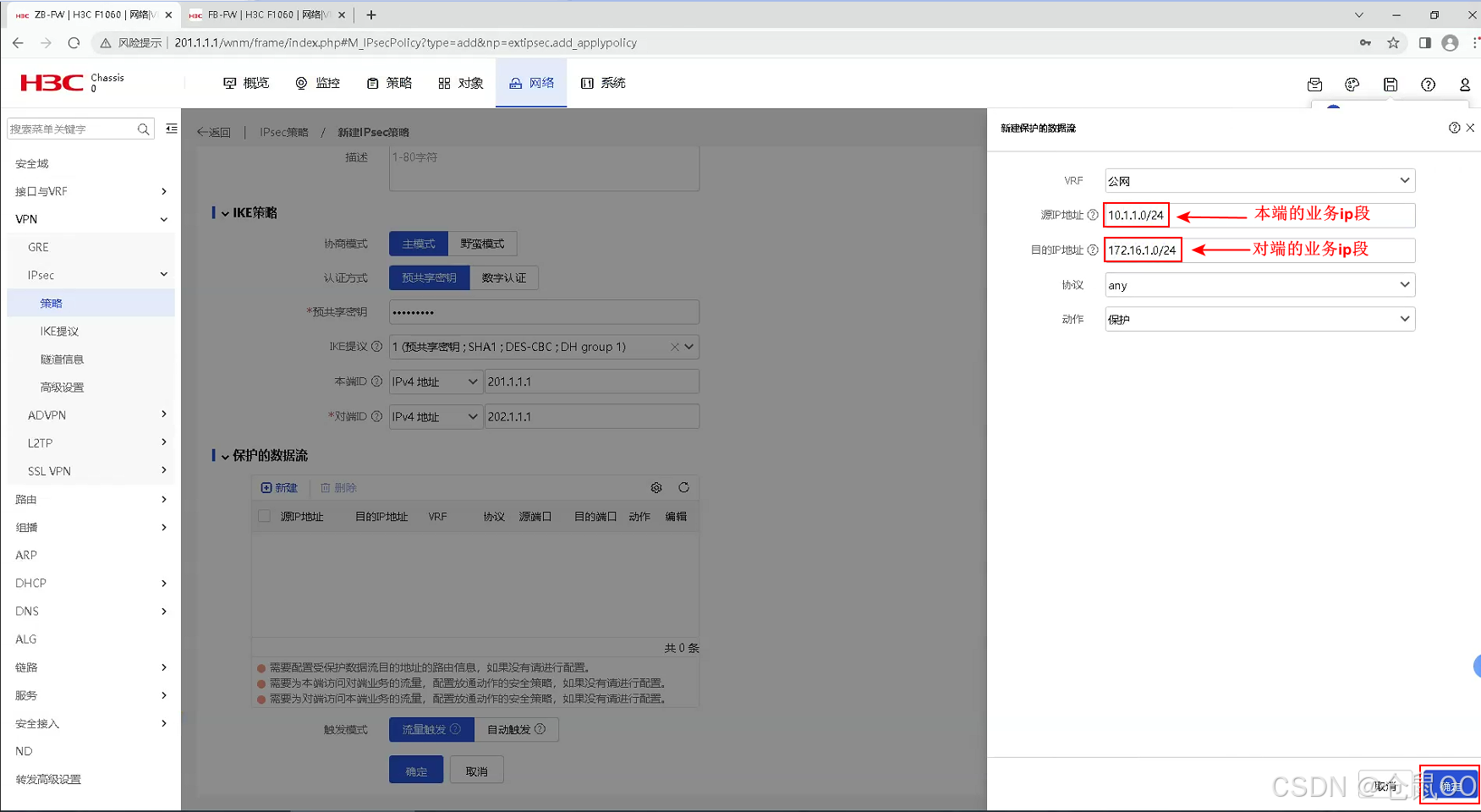
Task: Click the save configuration icon
Action: tap(1390, 85)
